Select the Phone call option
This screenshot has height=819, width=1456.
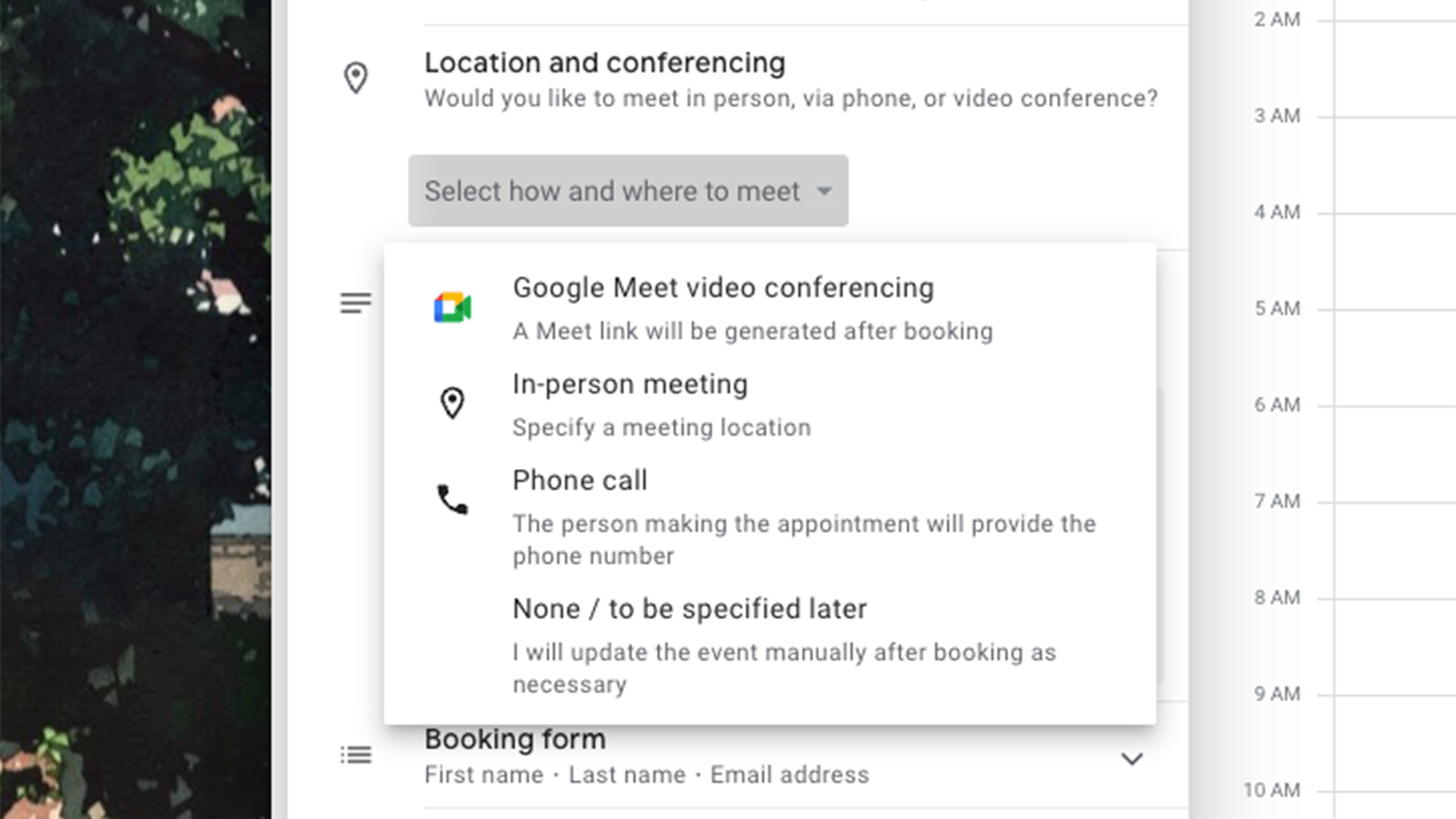579,480
